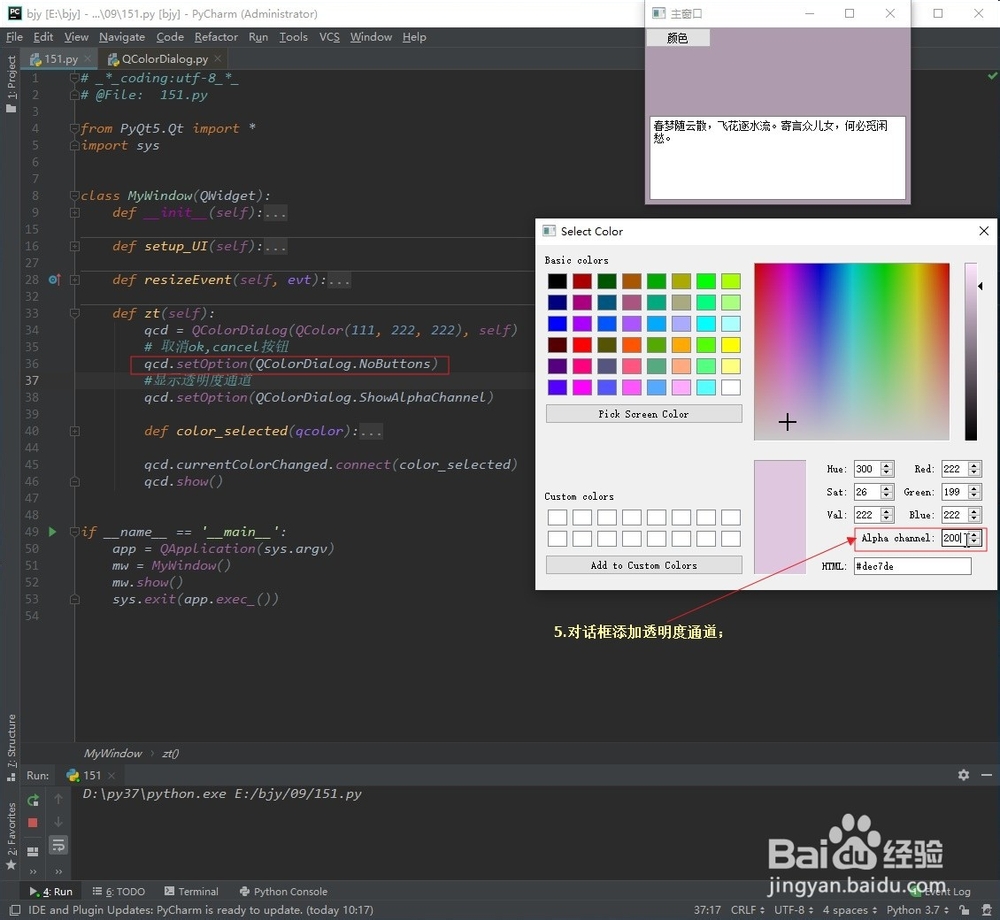Screen dimensions: 1000x920
Task: Collapse the MyWindow class fold
Action: pos(75,195)
